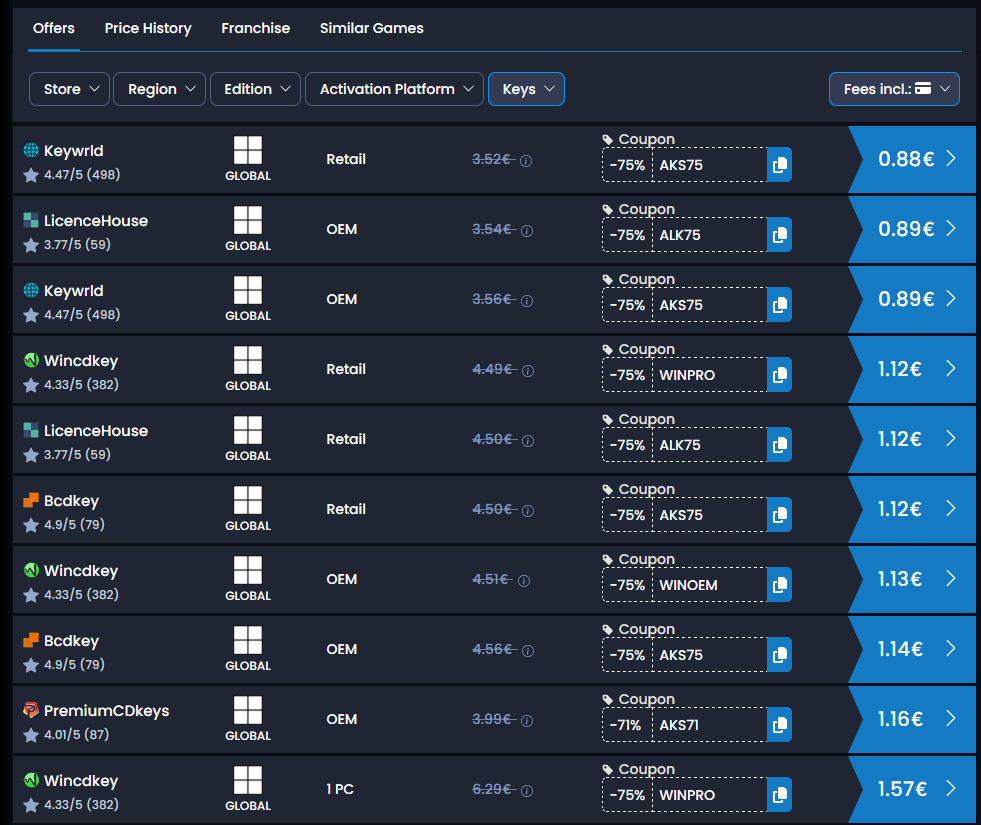Click the AKS71 coupon code text

point(679,726)
